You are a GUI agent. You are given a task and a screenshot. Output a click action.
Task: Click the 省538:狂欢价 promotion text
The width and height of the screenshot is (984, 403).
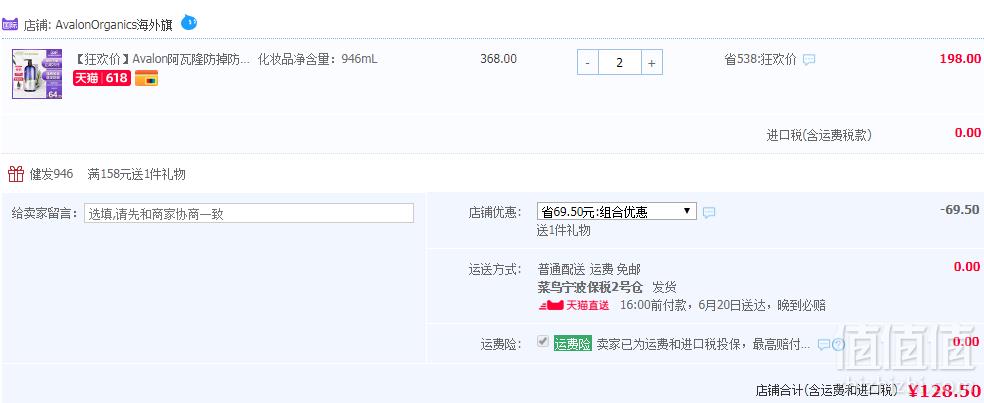tap(760, 60)
